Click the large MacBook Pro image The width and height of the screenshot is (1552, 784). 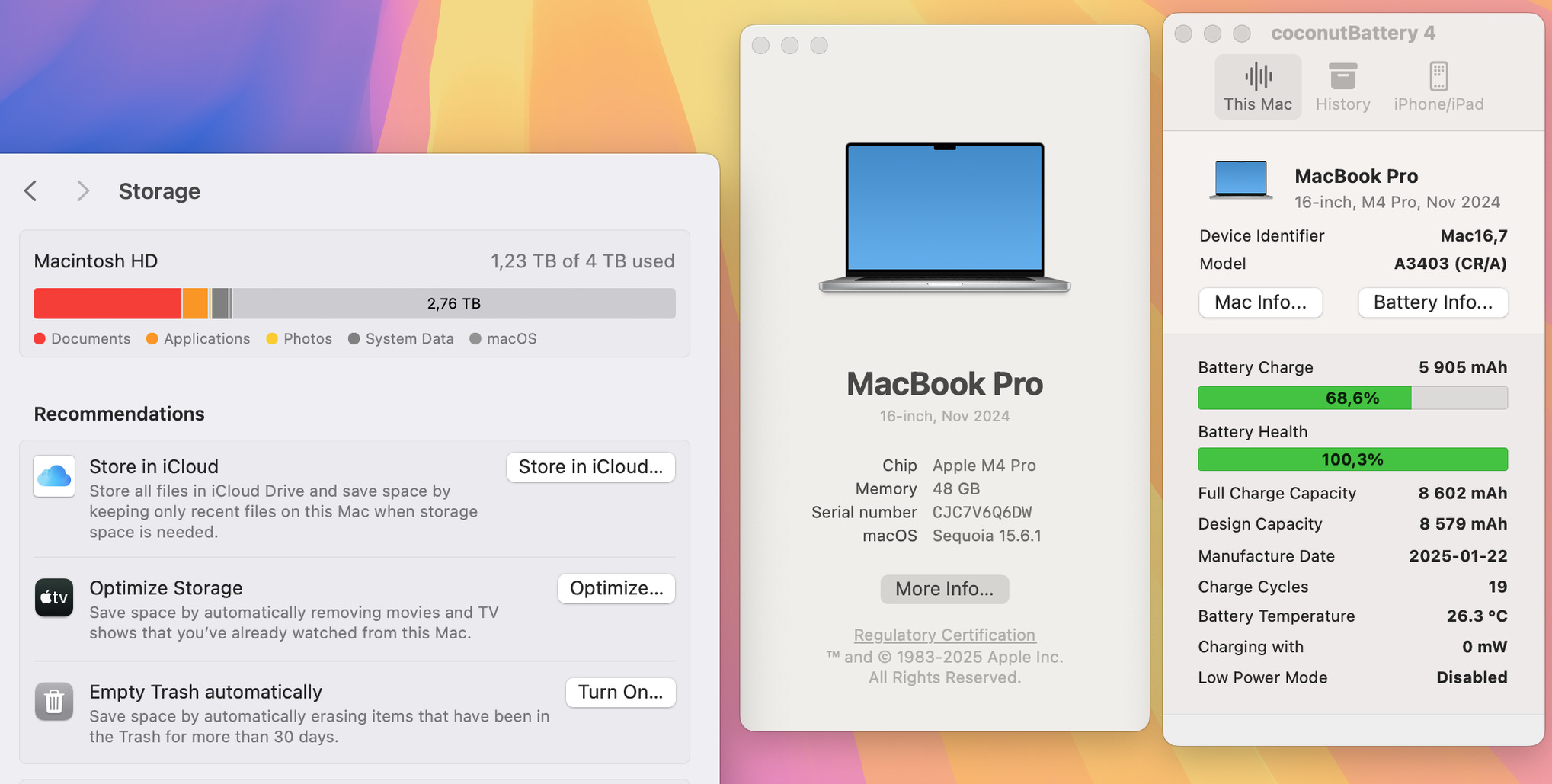point(945,217)
